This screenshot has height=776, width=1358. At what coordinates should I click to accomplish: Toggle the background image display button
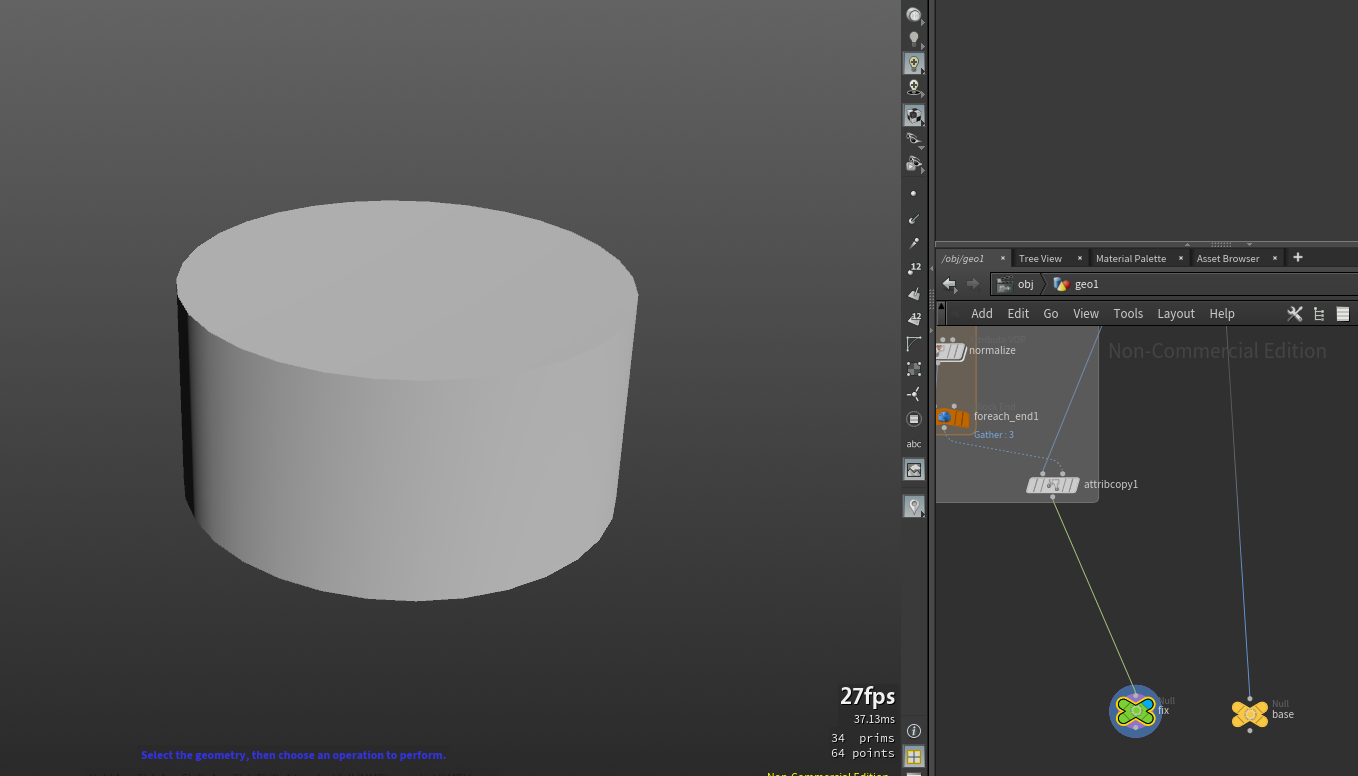[x=913, y=469]
